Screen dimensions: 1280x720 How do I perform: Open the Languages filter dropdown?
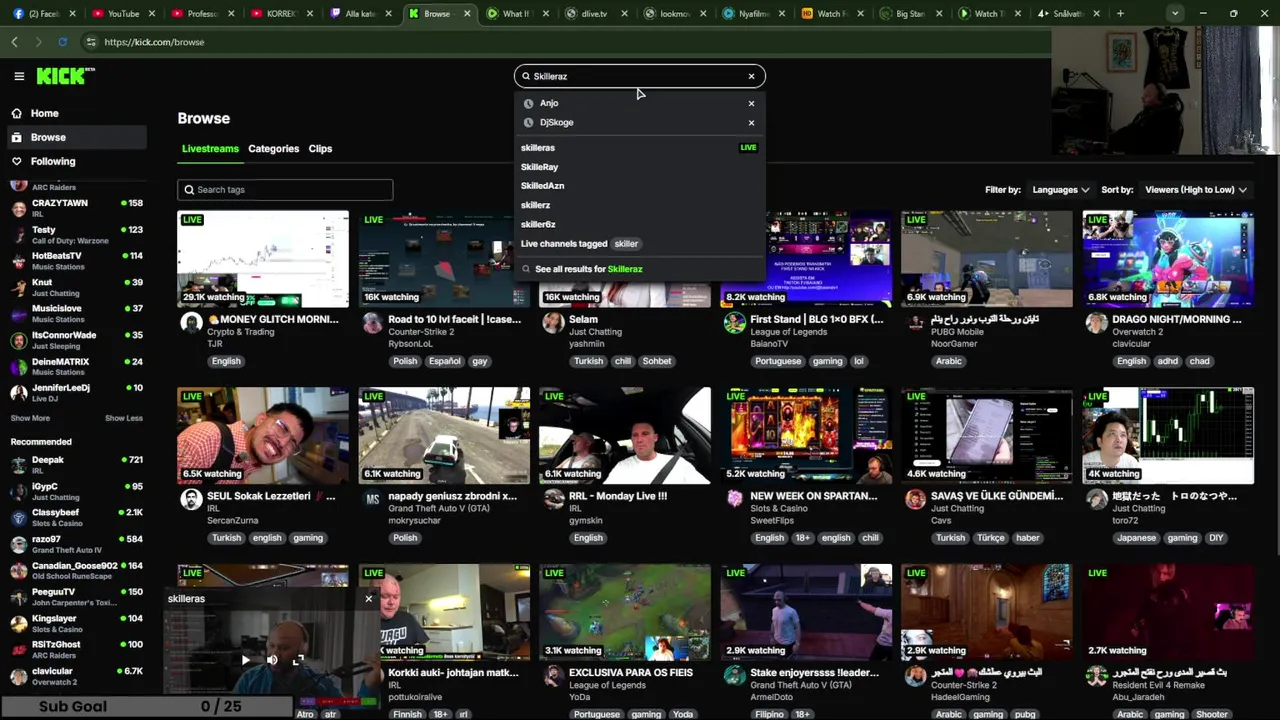pyautogui.click(x=1061, y=190)
